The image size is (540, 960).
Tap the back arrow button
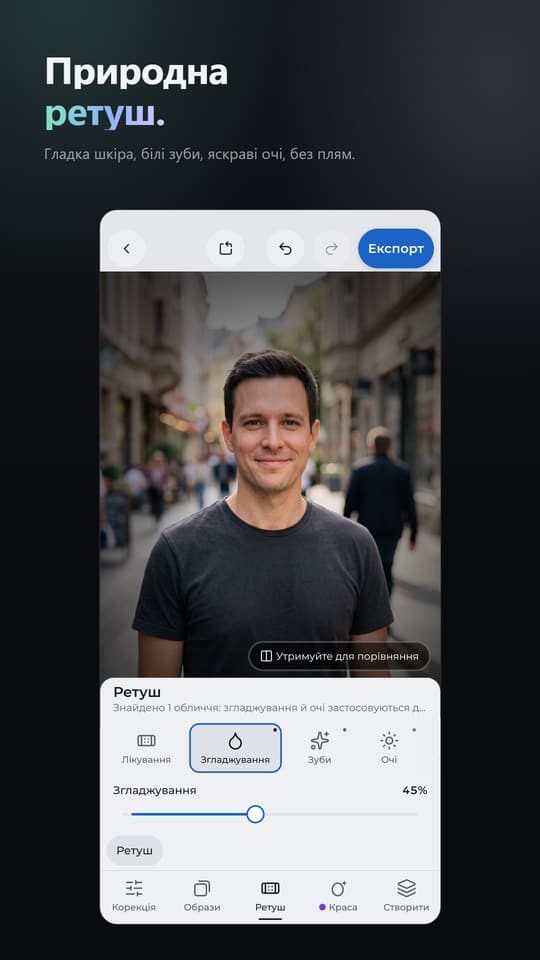pyautogui.click(x=127, y=249)
